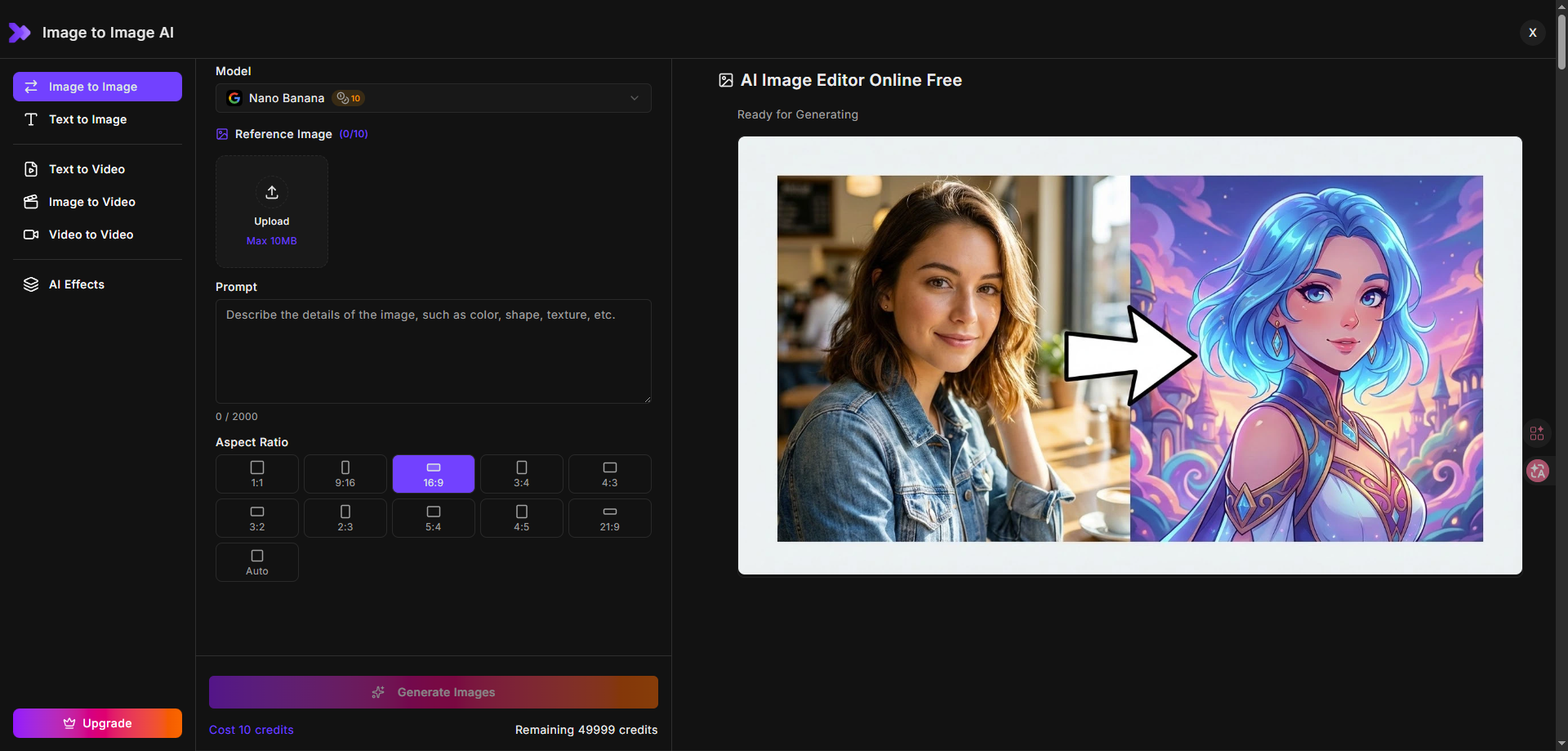This screenshot has width=1568, height=751.
Task: Click the apps grid floating button
Action: [1539, 433]
